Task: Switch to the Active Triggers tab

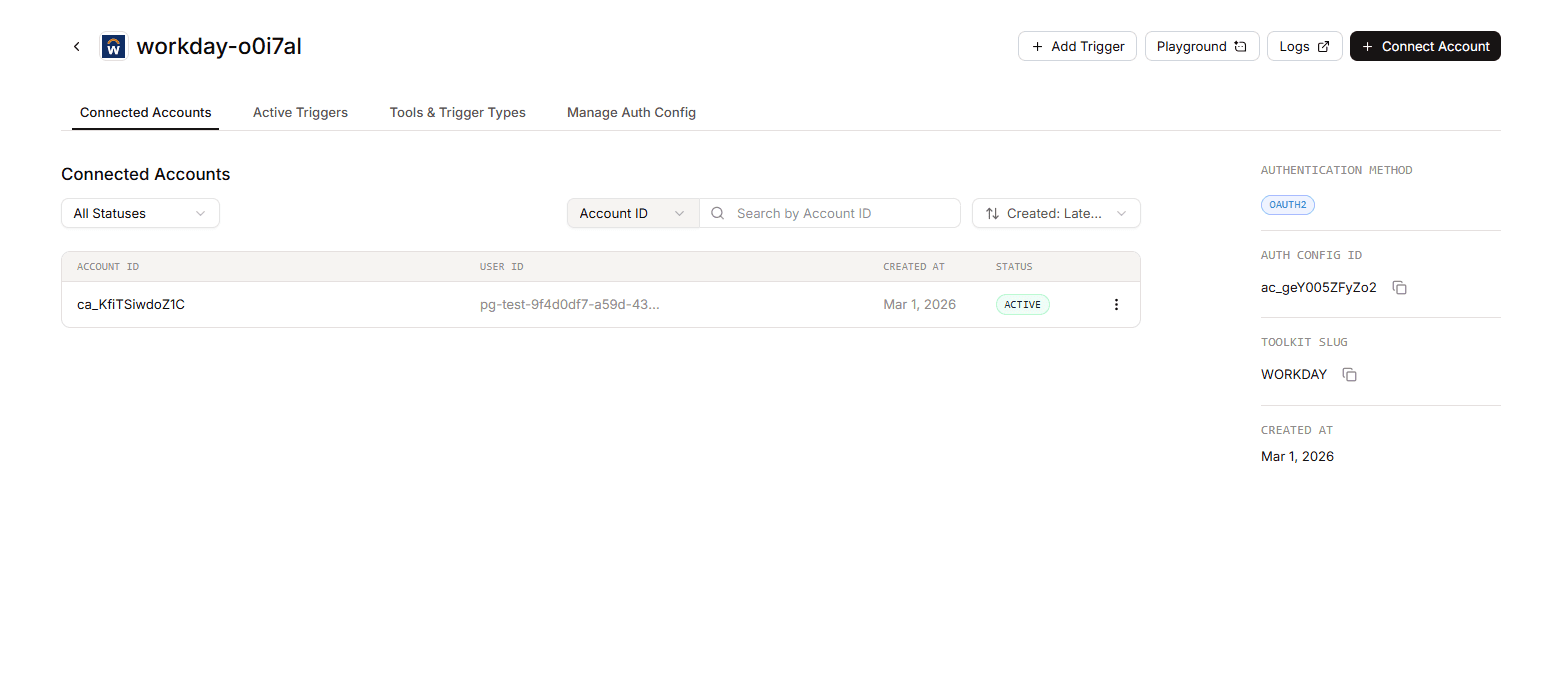Action: 300,112
